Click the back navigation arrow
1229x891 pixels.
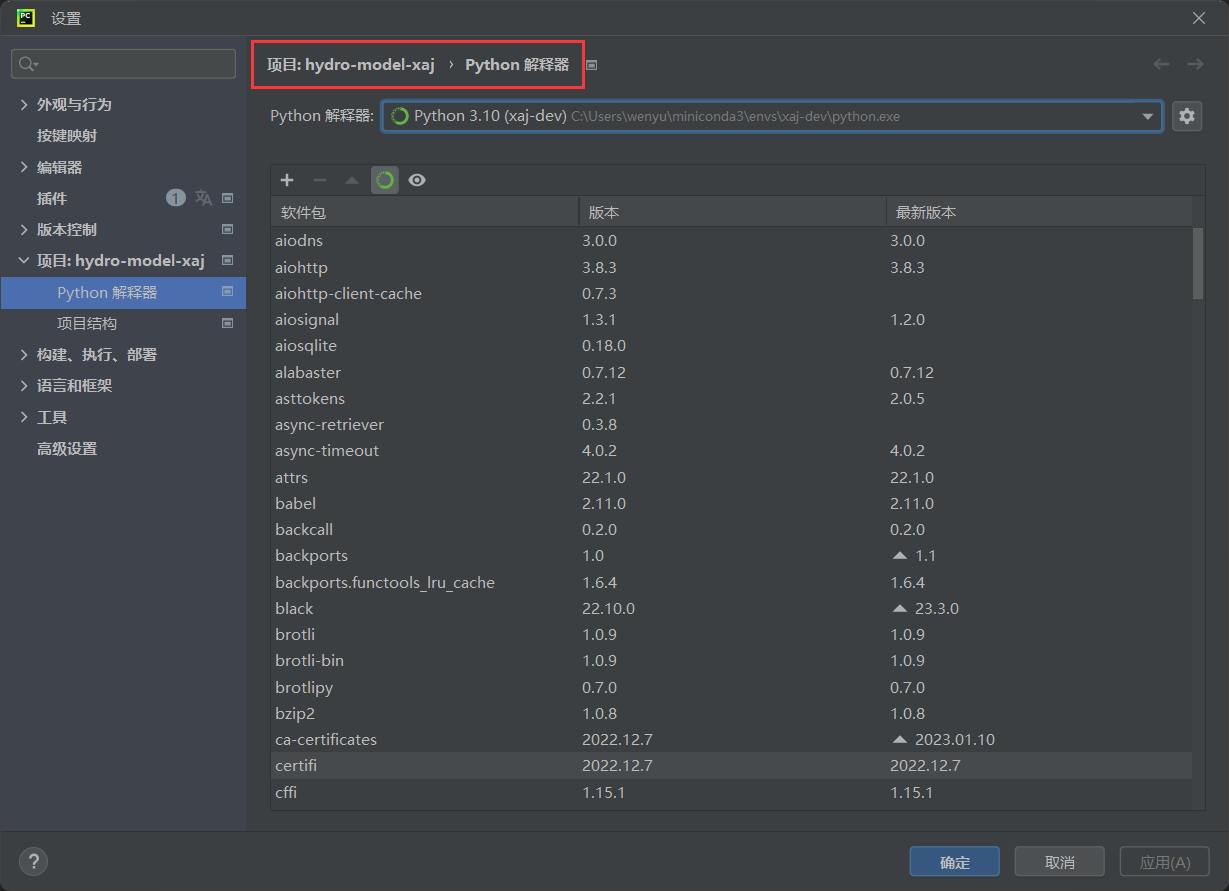[1161, 63]
